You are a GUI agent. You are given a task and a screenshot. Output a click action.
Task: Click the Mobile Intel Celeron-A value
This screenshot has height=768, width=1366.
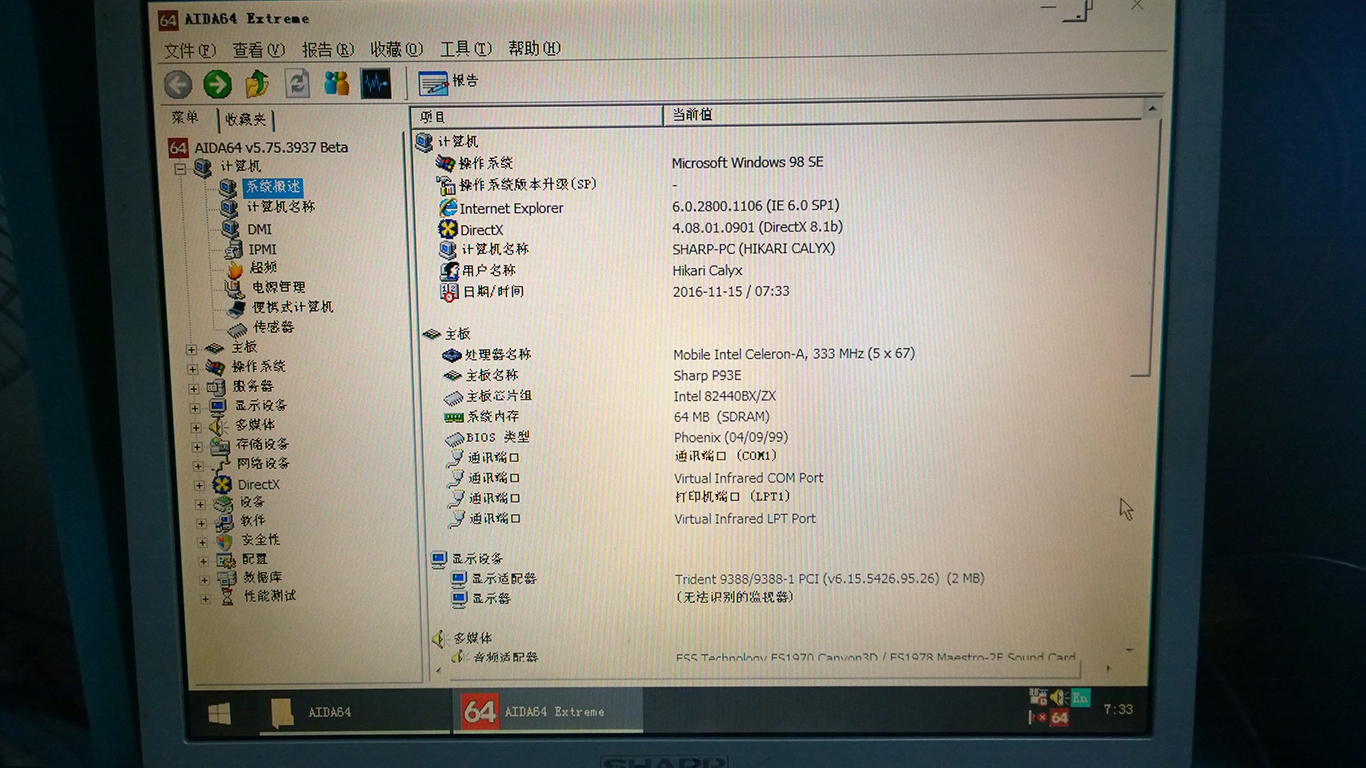coord(794,353)
